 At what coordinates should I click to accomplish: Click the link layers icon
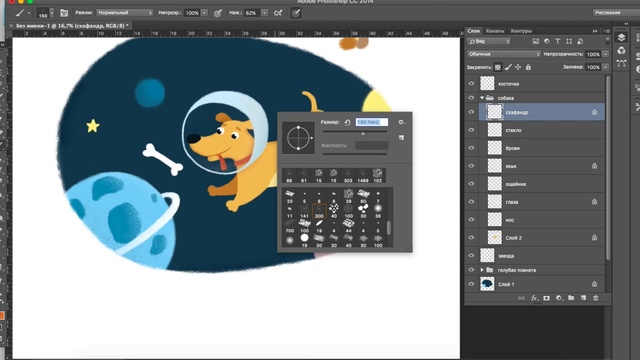tap(521, 298)
